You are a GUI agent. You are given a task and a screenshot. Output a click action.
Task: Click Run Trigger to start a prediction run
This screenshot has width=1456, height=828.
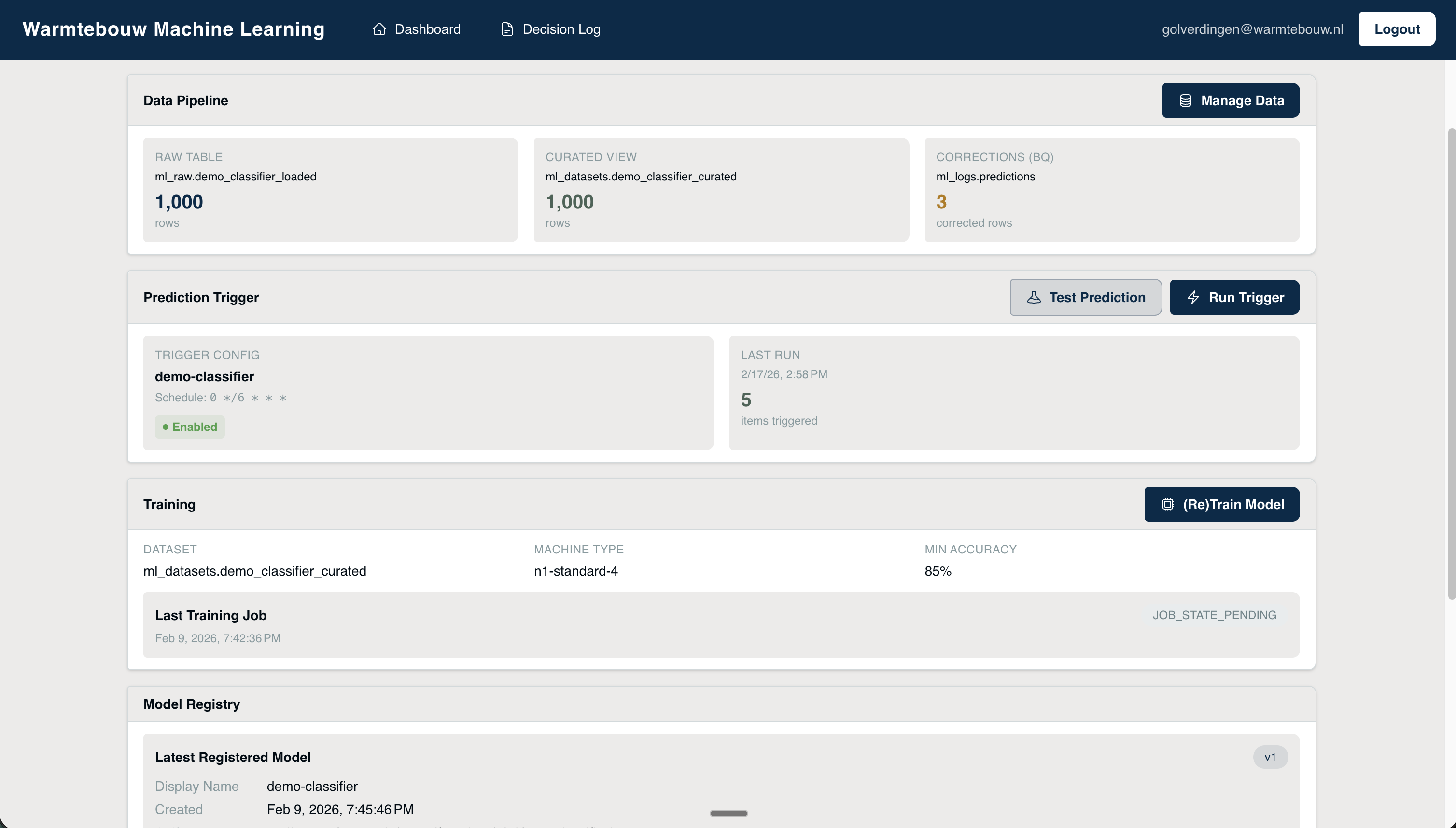pos(1234,297)
